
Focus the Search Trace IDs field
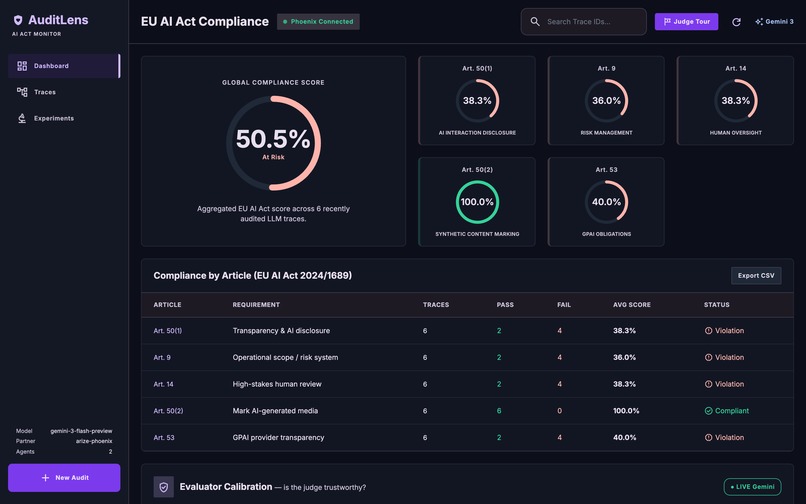[x=583, y=22]
